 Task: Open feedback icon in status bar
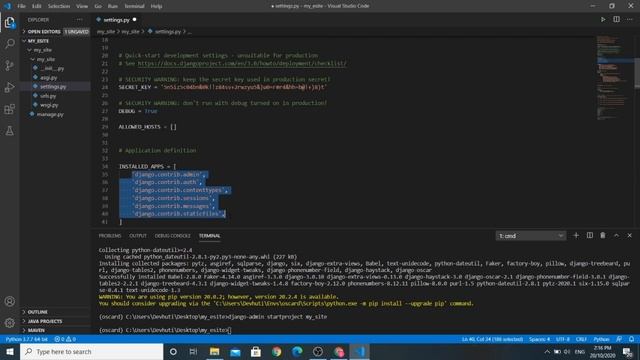click(619, 339)
